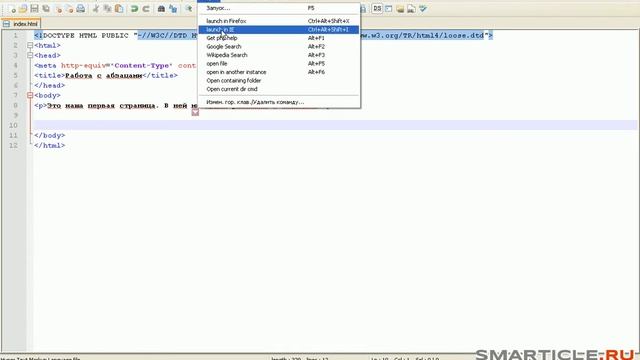The height and width of the screenshot is (360, 640).
Task: Click the Close document toolbar icon
Action: tap(58, 9)
